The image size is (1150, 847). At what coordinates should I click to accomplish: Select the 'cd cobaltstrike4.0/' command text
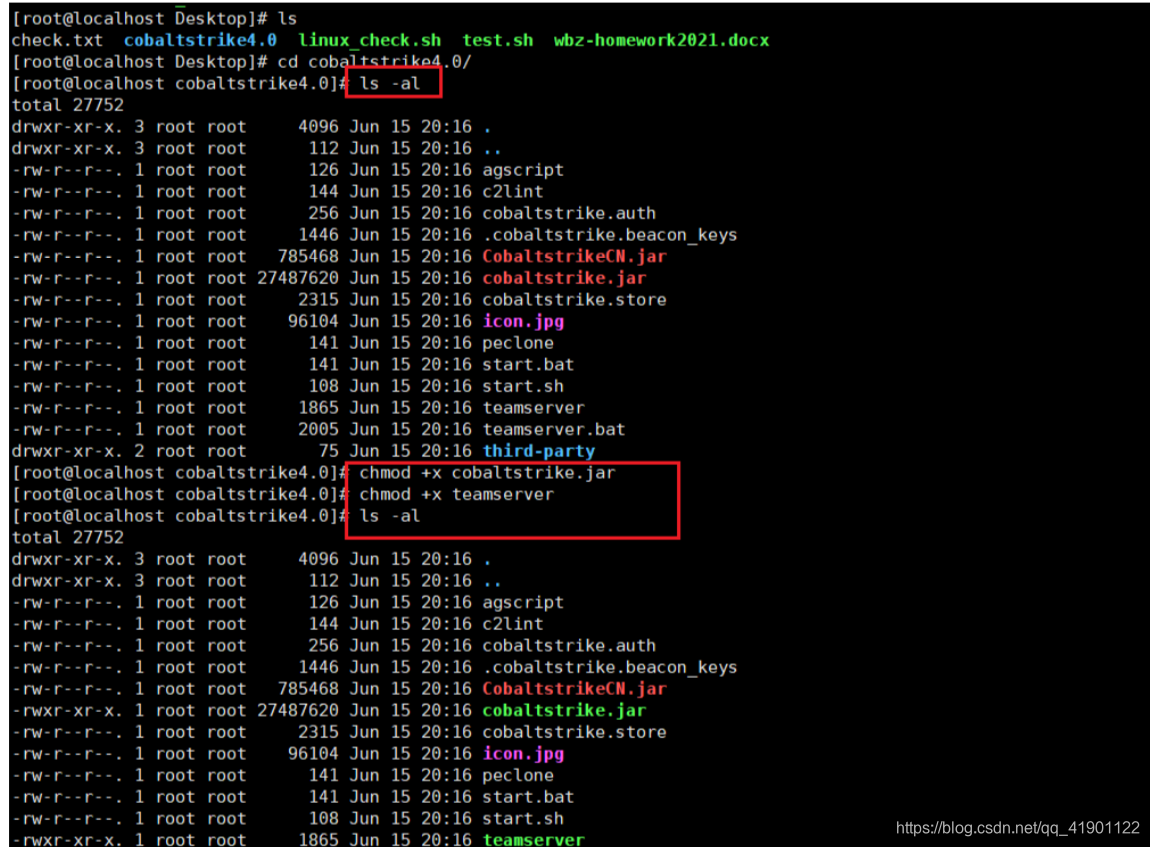(x=374, y=62)
